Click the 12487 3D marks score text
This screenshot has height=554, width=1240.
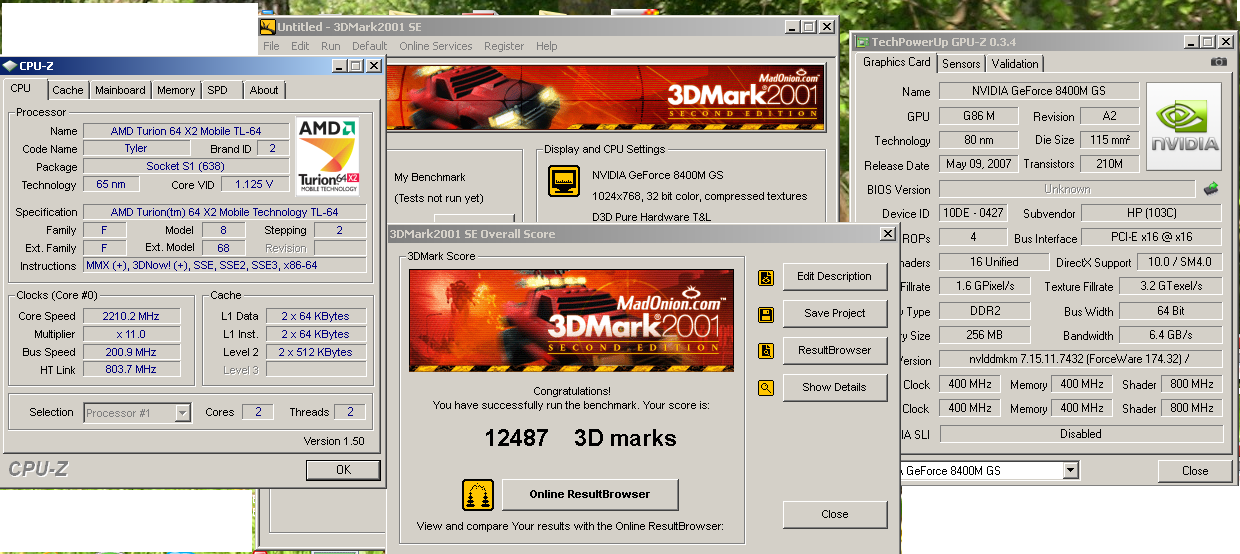point(580,438)
